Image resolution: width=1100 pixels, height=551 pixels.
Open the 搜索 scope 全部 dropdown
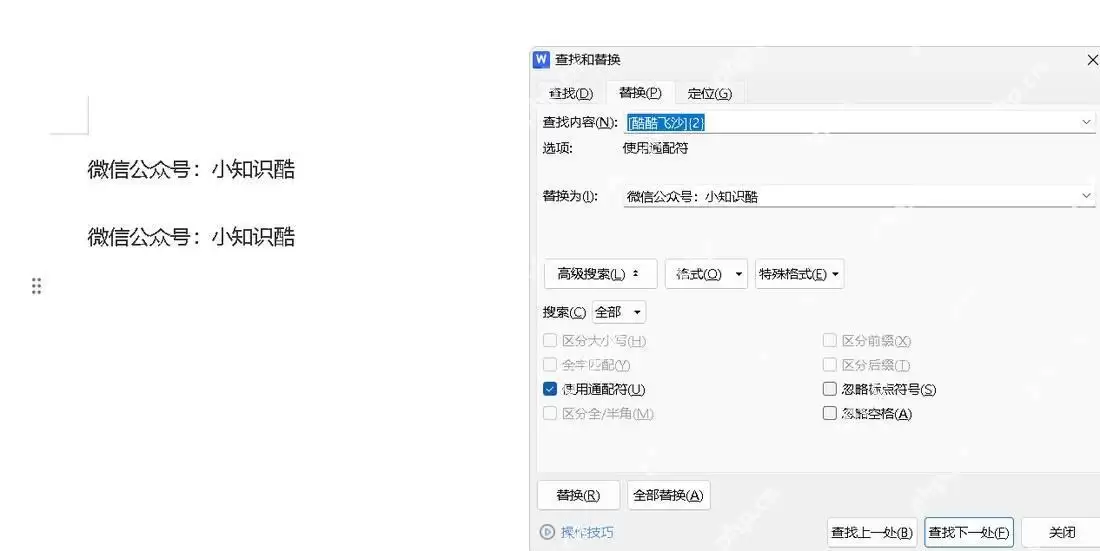click(619, 312)
